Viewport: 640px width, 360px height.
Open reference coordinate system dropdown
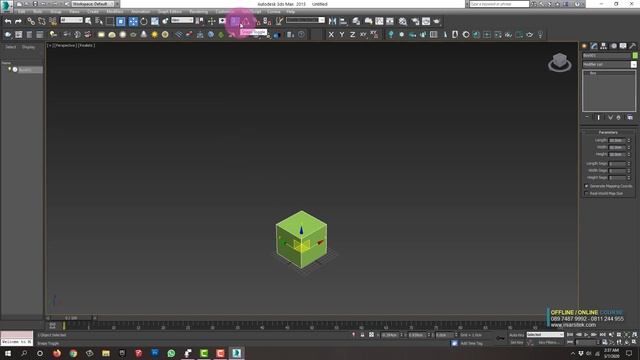(182, 20)
